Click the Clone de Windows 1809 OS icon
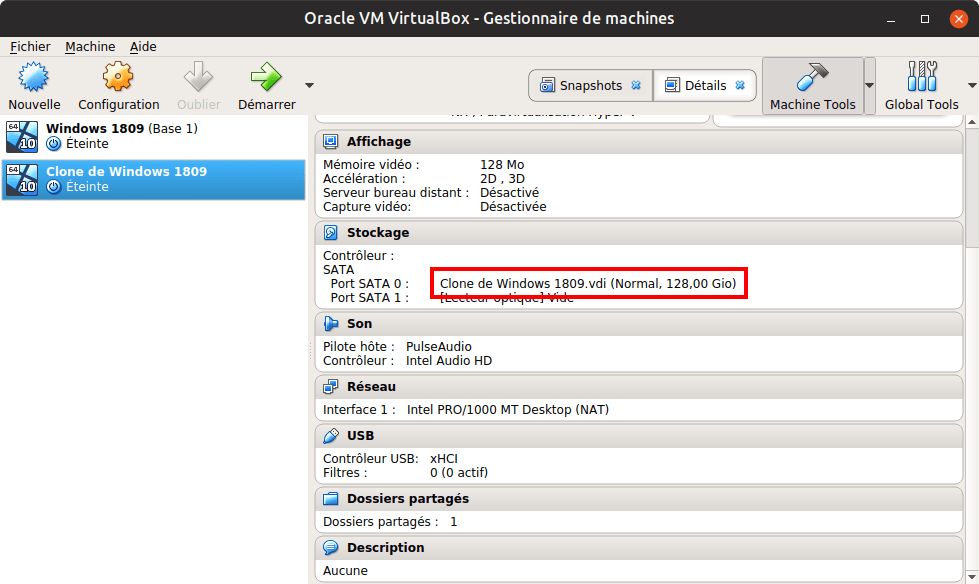Viewport: 979px width, 584px height. (22, 180)
